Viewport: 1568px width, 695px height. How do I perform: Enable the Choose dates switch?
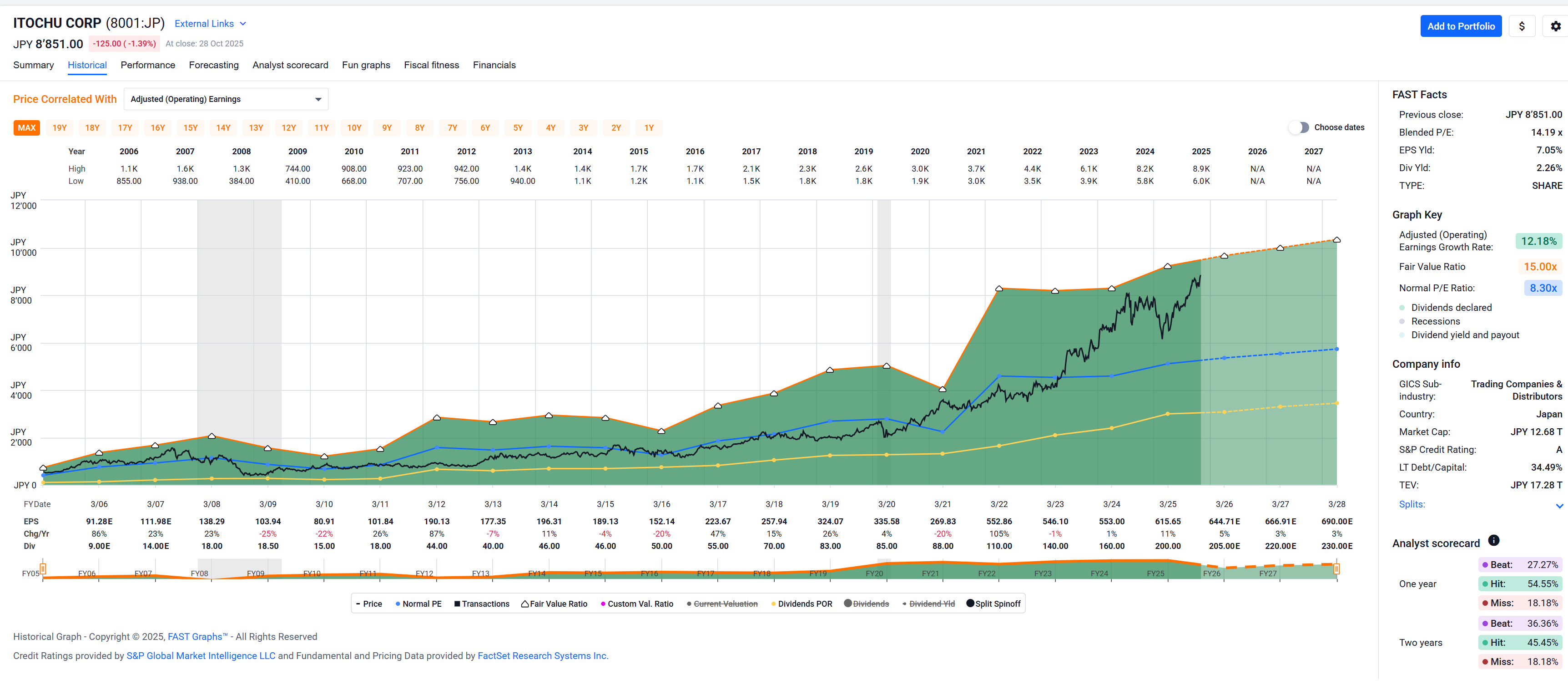1299,127
